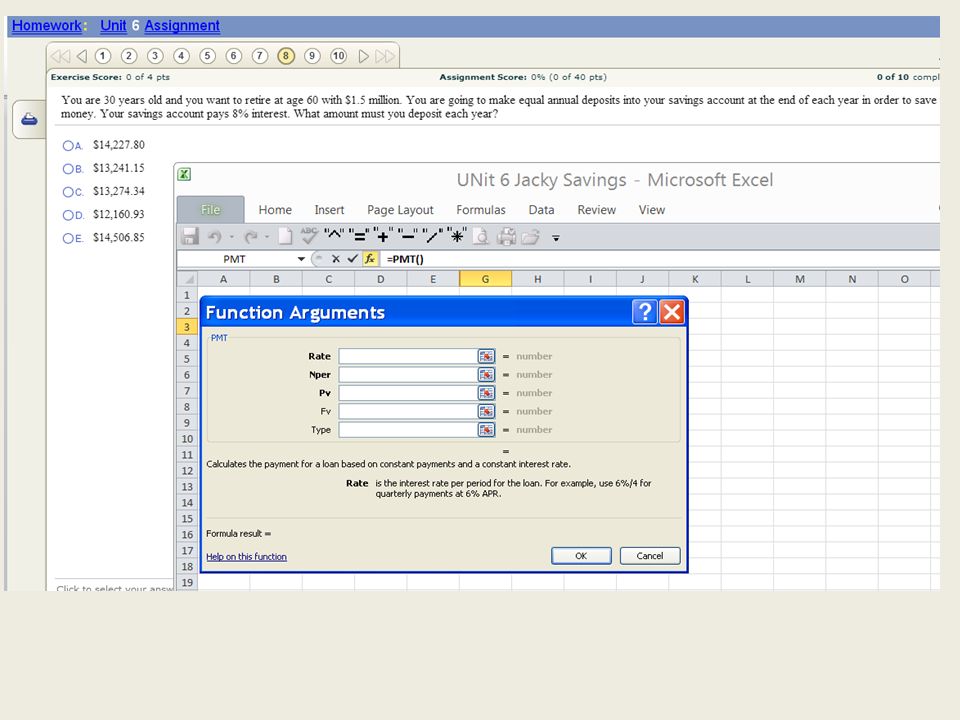
Task: Confirm formula with checkmark icon
Action: pos(352,259)
